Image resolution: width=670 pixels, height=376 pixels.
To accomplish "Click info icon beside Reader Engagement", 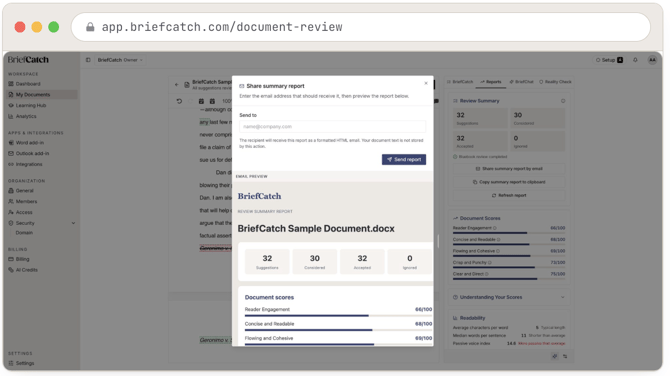I will [495, 228].
